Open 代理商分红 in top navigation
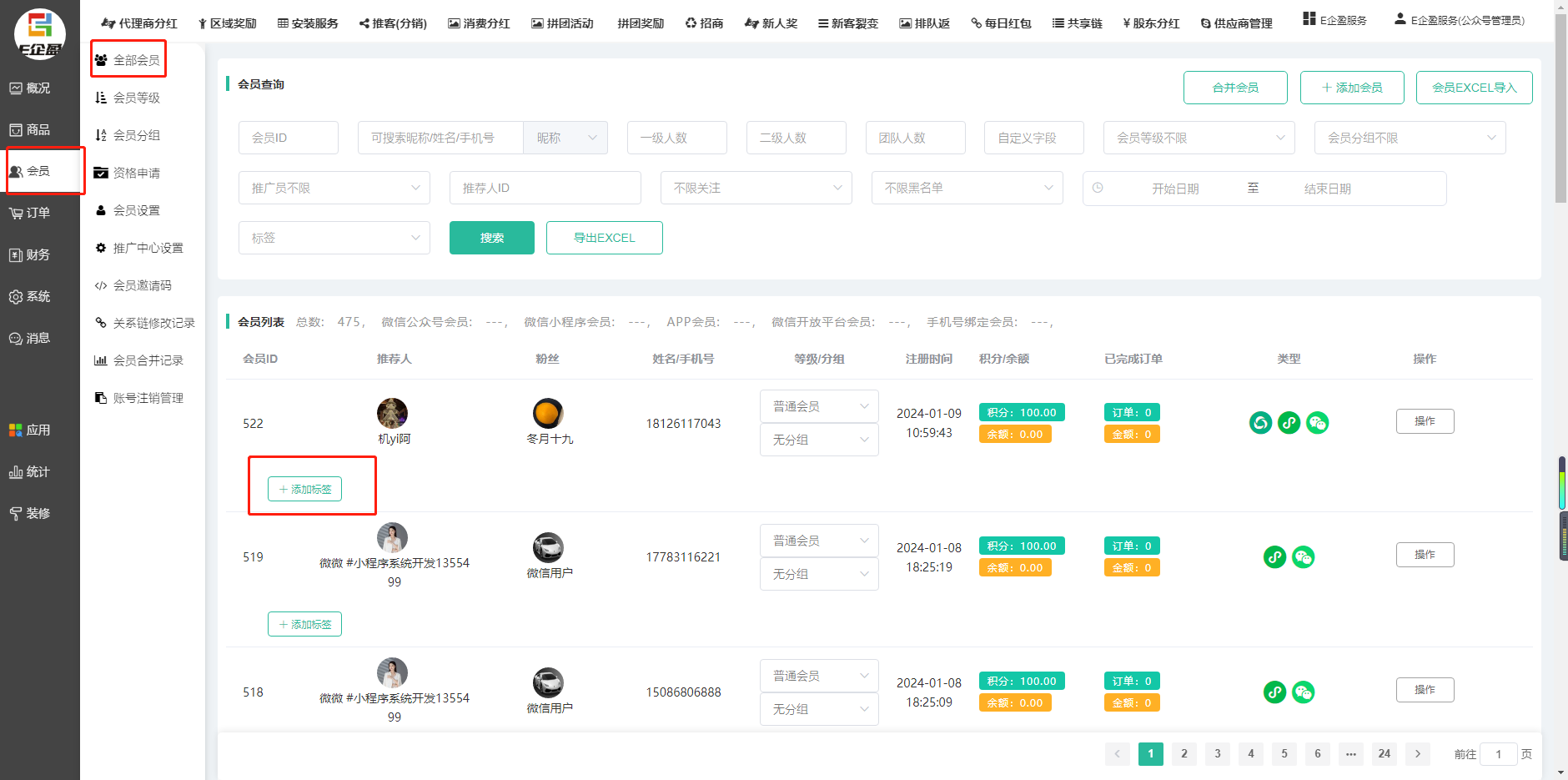The height and width of the screenshot is (780, 1568). [x=139, y=23]
